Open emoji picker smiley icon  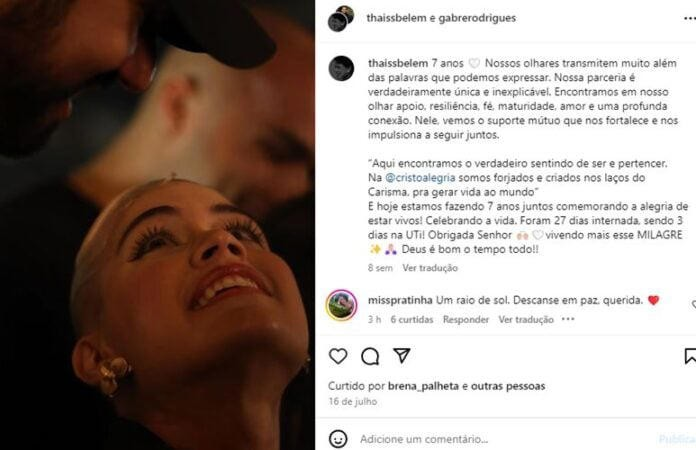(x=338, y=439)
